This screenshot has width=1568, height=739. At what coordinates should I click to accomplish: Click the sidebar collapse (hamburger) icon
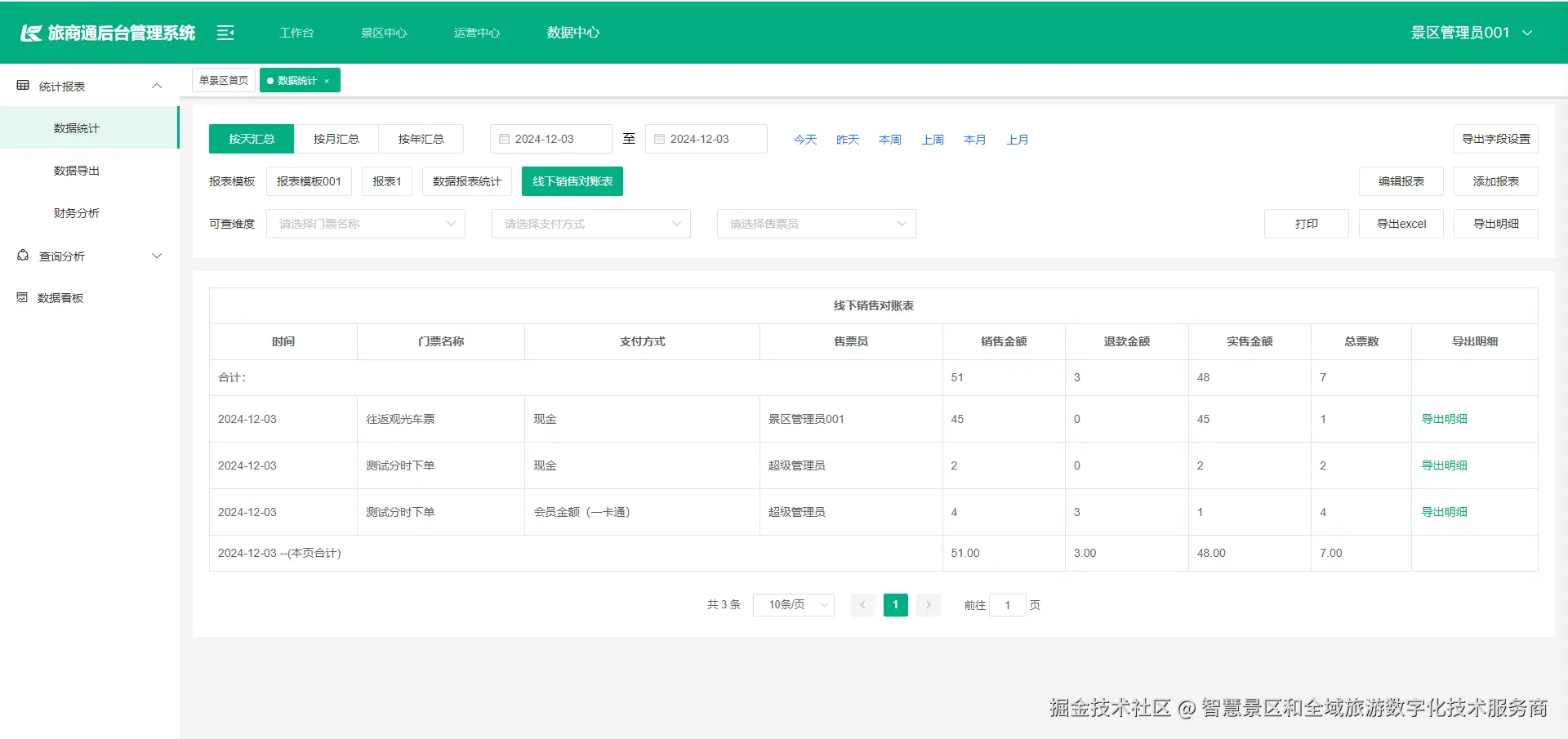pyautogui.click(x=225, y=33)
